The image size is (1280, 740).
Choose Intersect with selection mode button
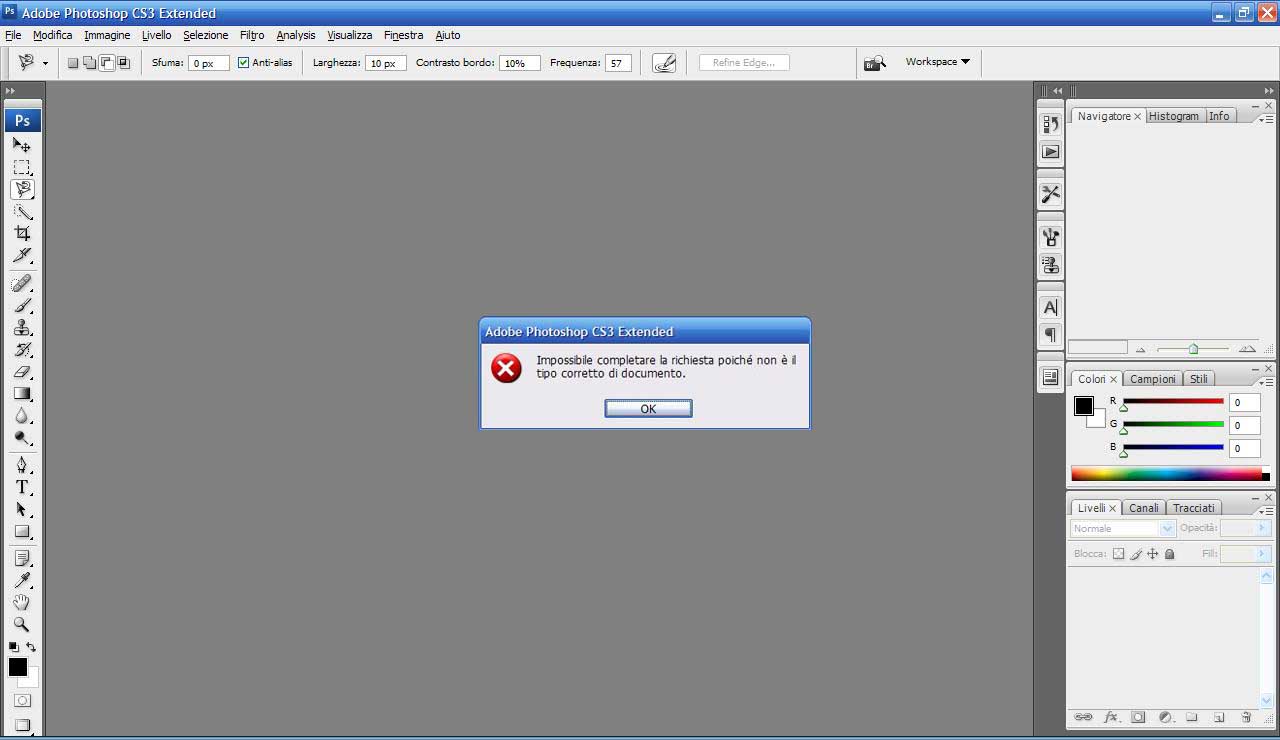[x=124, y=63]
